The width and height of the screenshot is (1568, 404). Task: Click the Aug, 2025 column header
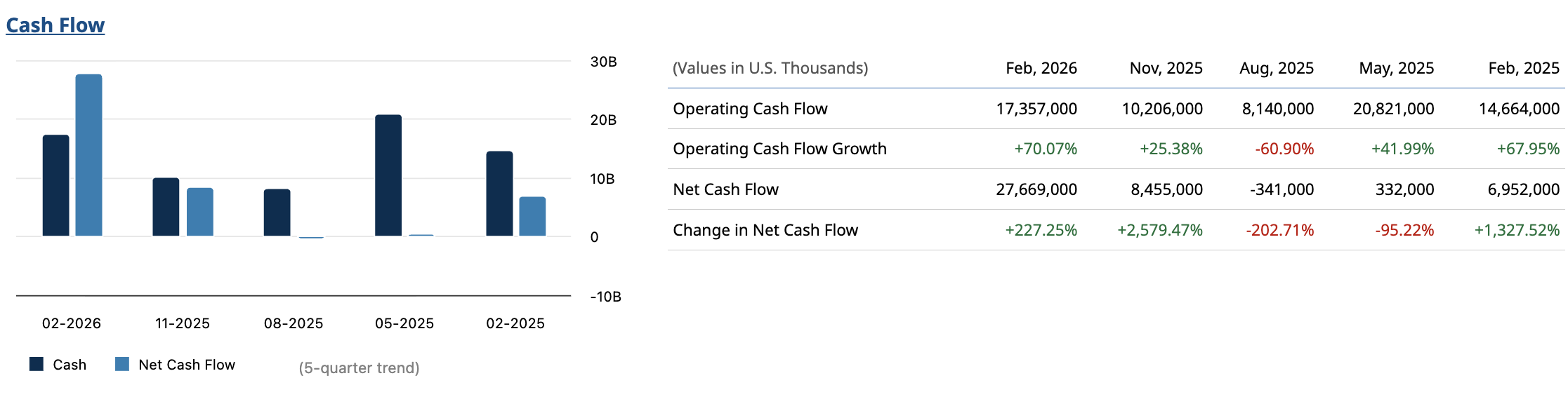click(x=1276, y=68)
